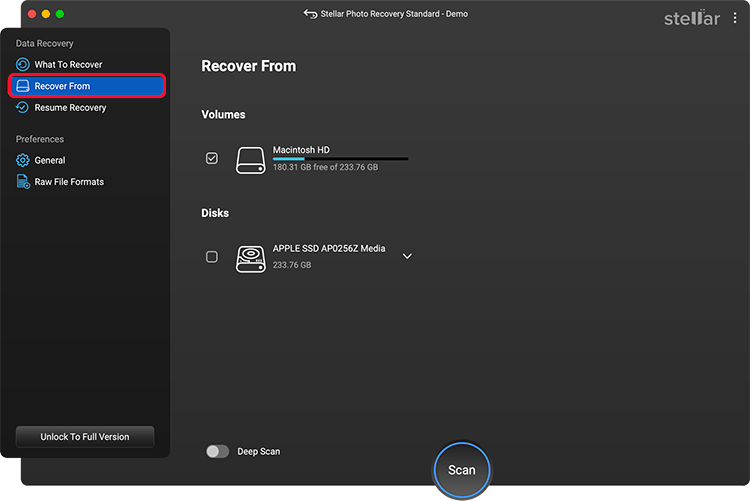Click the APPLE SSD AP0256Z Media label
The height and width of the screenshot is (501, 750).
(x=329, y=248)
